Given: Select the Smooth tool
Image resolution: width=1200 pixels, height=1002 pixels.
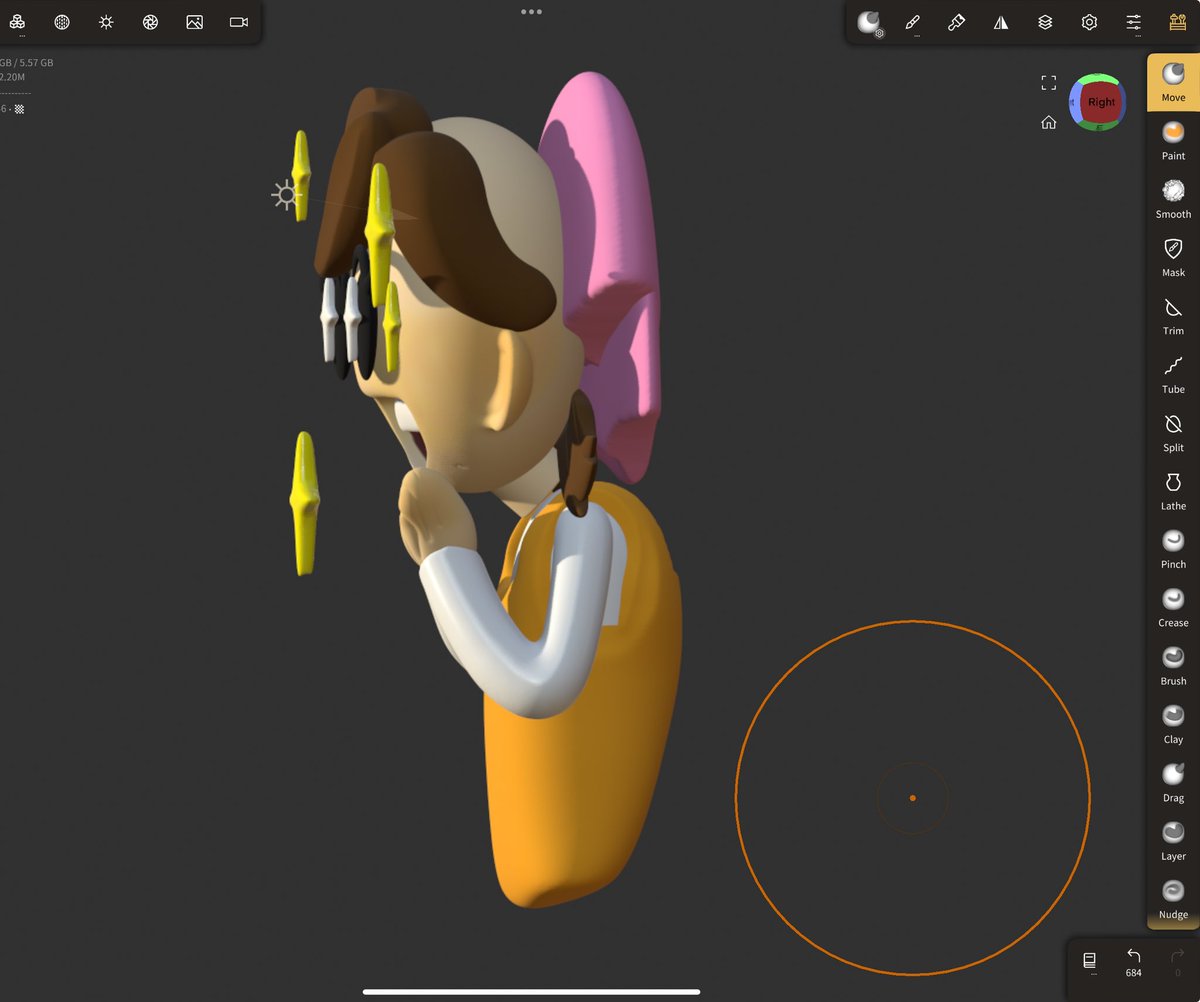Looking at the screenshot, I should [1173, 199].
